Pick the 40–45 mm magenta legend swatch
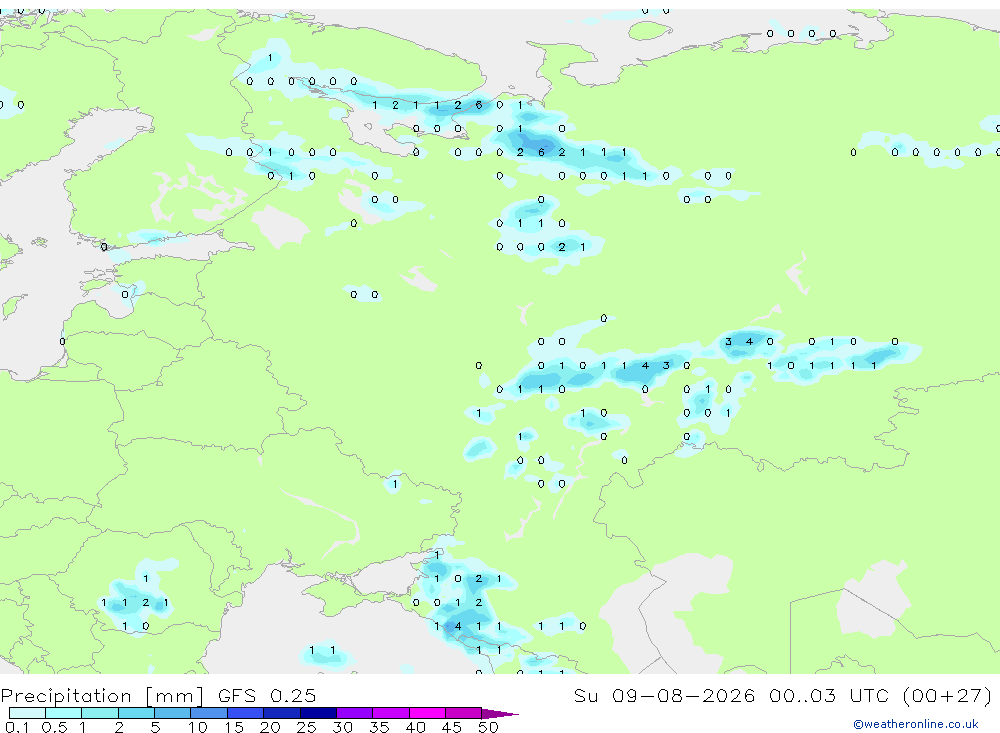 [x=427, y=713]
